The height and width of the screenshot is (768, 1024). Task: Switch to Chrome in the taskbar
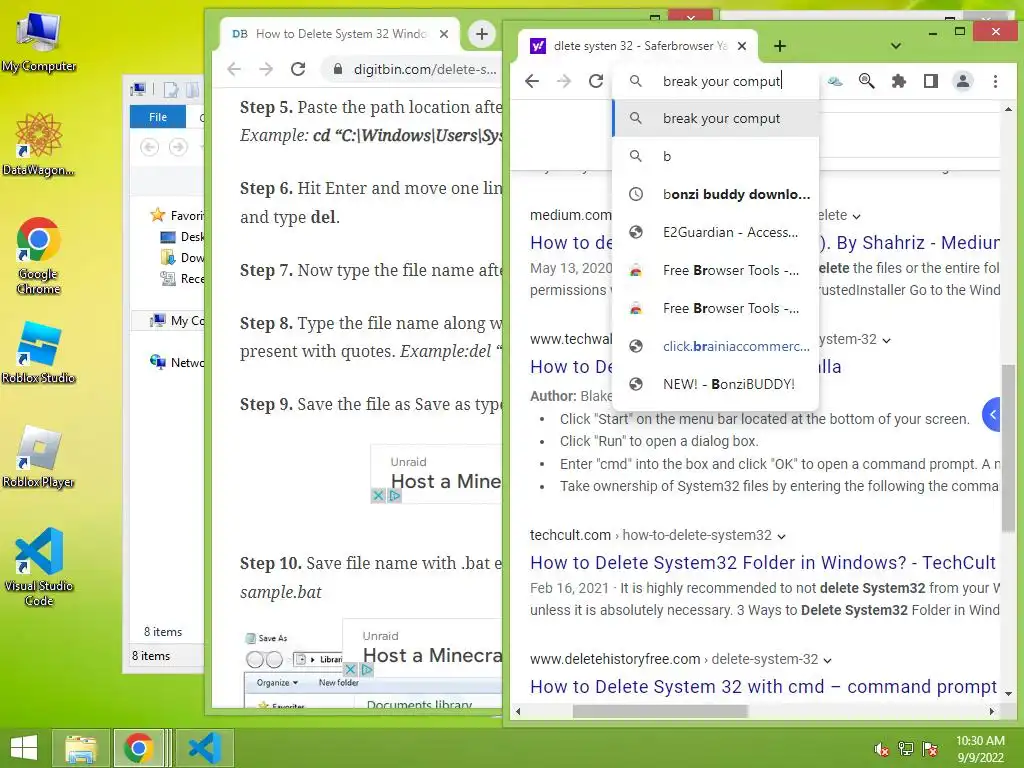point(138,748)
